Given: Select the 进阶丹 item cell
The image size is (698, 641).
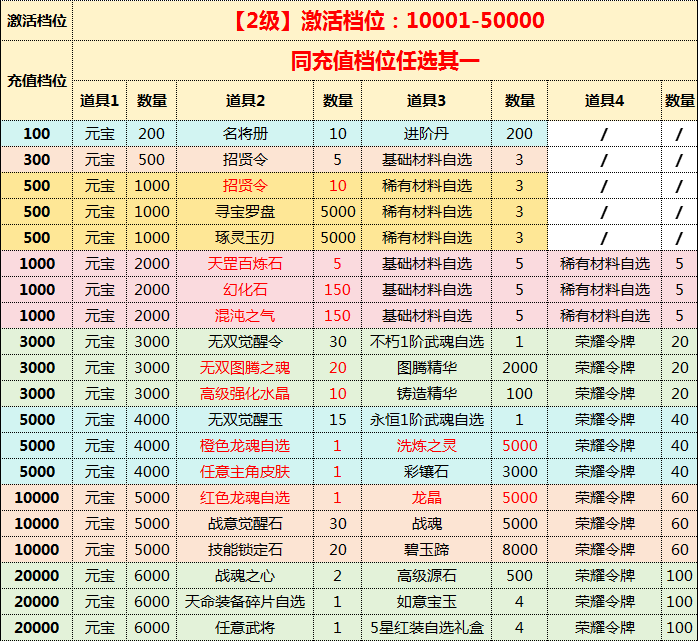Looking at the screenshot, I should click(426, 134).
